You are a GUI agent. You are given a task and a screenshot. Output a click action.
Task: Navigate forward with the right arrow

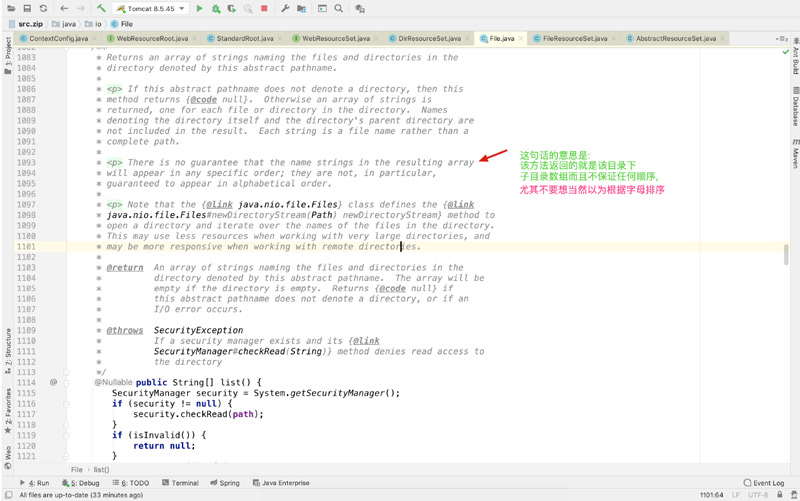click(x=81, y=8)
